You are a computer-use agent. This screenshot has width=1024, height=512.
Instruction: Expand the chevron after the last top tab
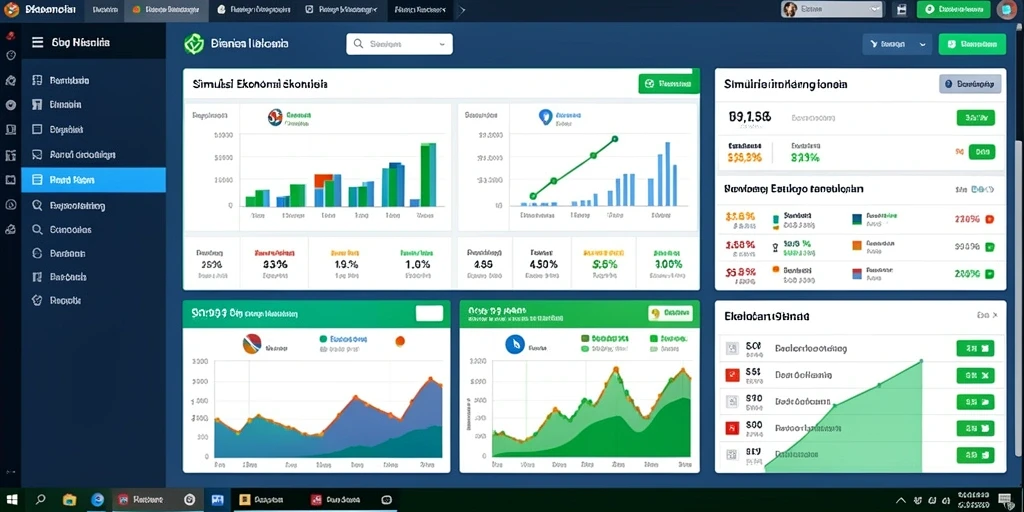[x=462, y=10]
